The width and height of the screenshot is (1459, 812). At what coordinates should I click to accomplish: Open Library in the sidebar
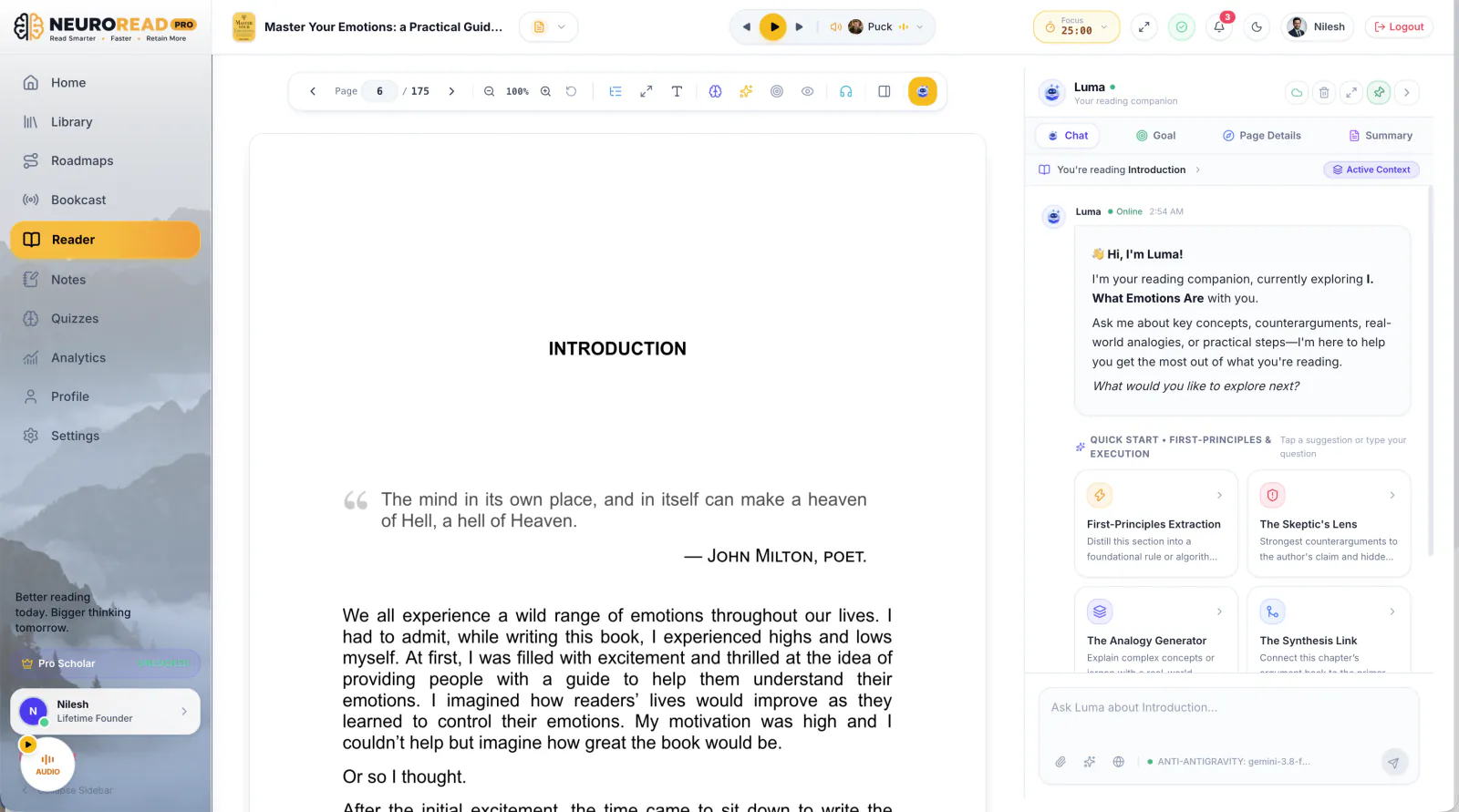(x=105, y=122)
